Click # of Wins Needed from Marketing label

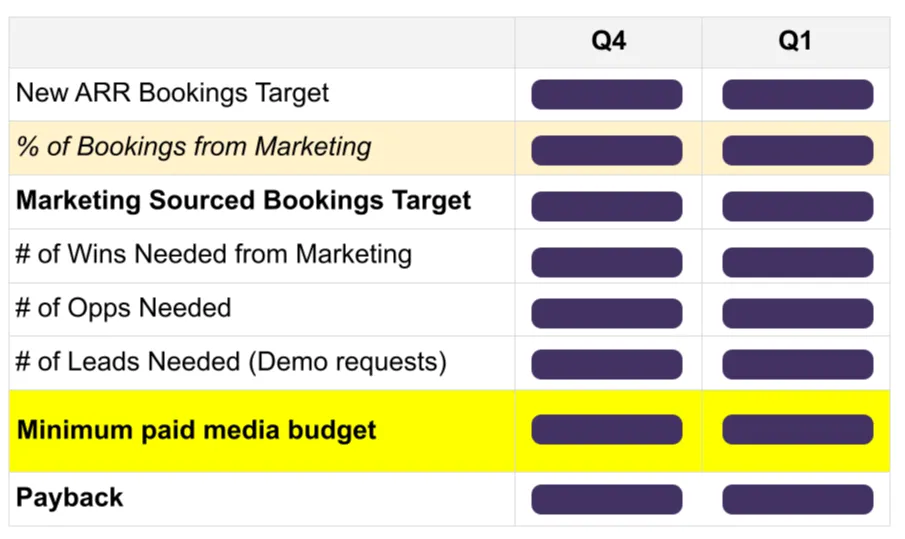(x=214, y=254)
